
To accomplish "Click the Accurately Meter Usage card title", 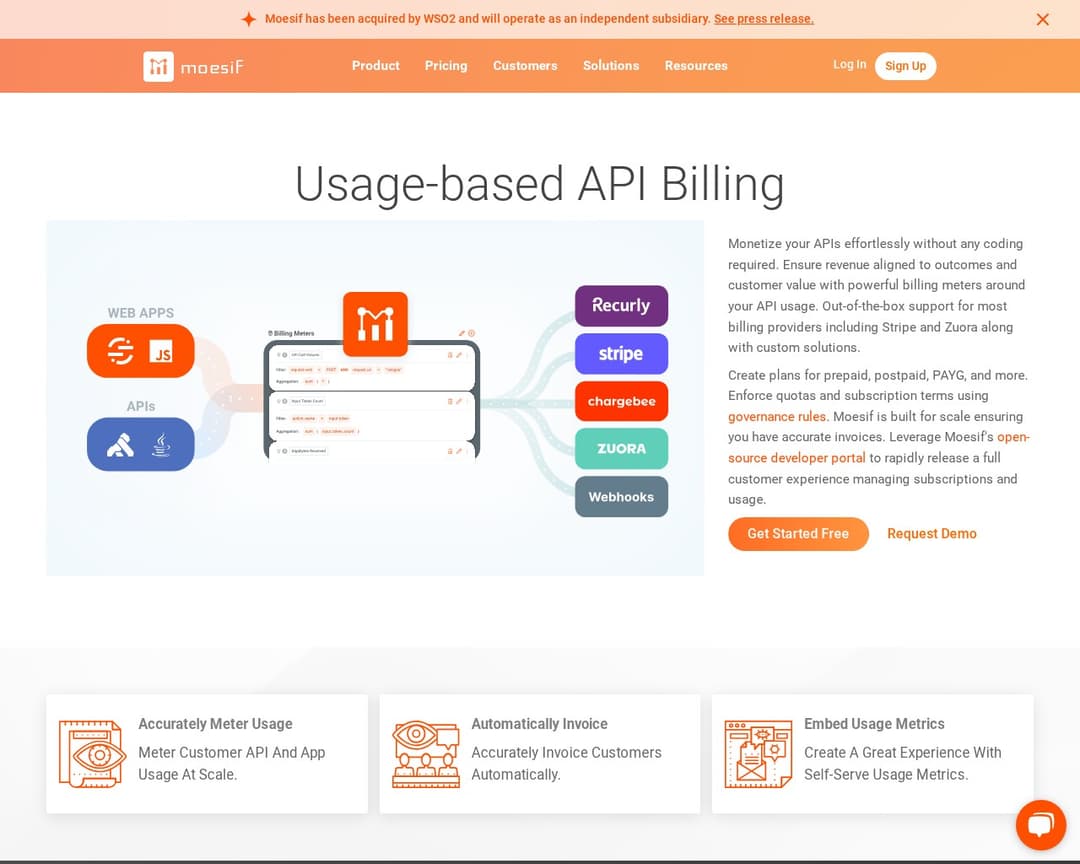I will 216,723.
